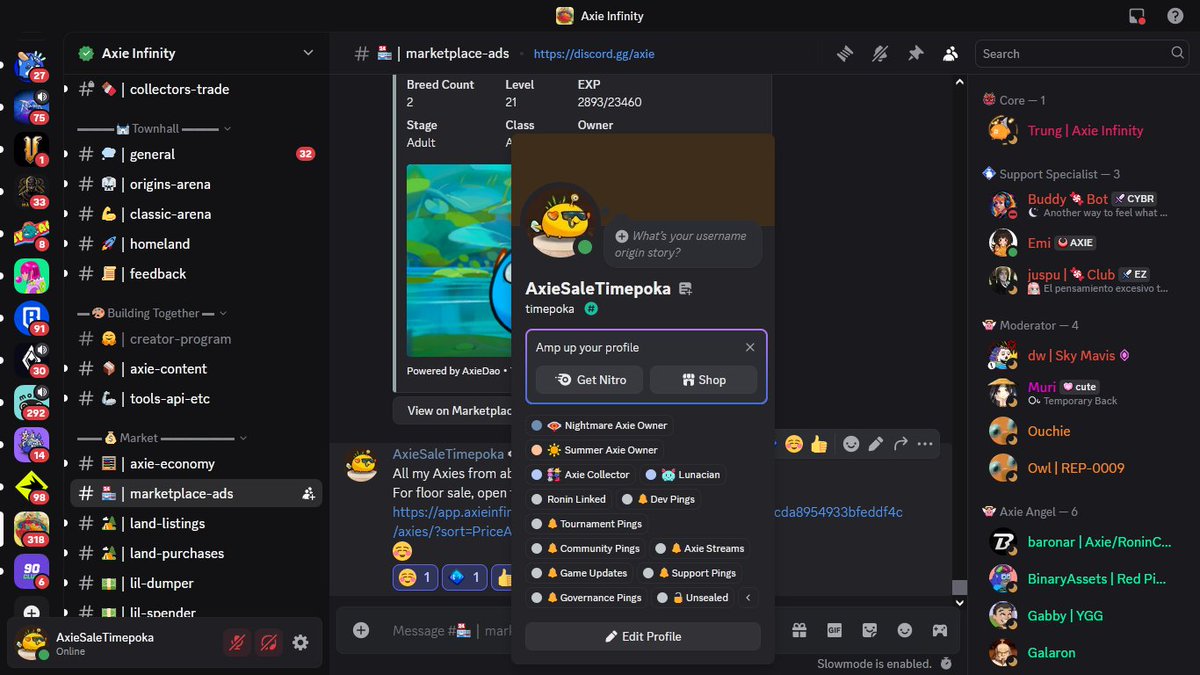
Task: Click the scroll down arrow of chat
Action: coord(959,602)
